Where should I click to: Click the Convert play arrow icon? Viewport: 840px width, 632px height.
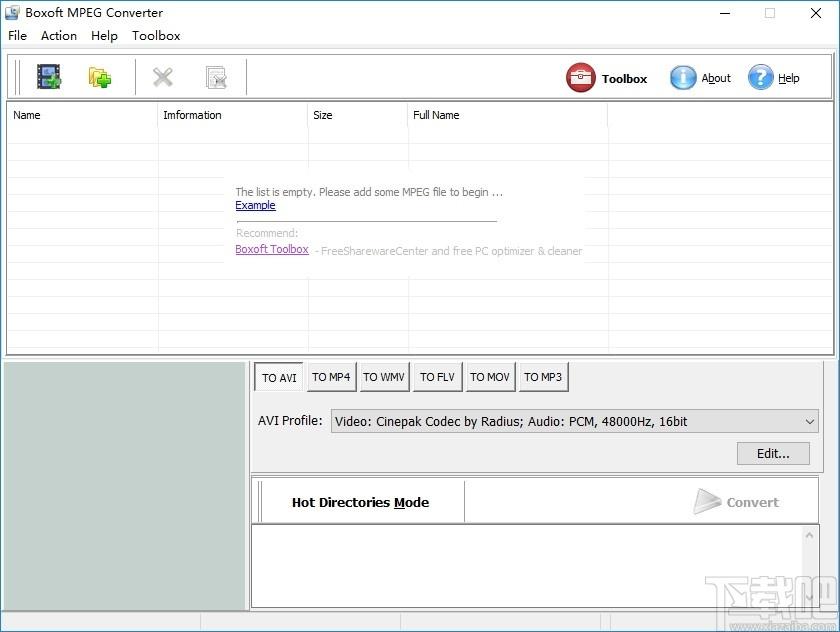[x=707, y=501]
